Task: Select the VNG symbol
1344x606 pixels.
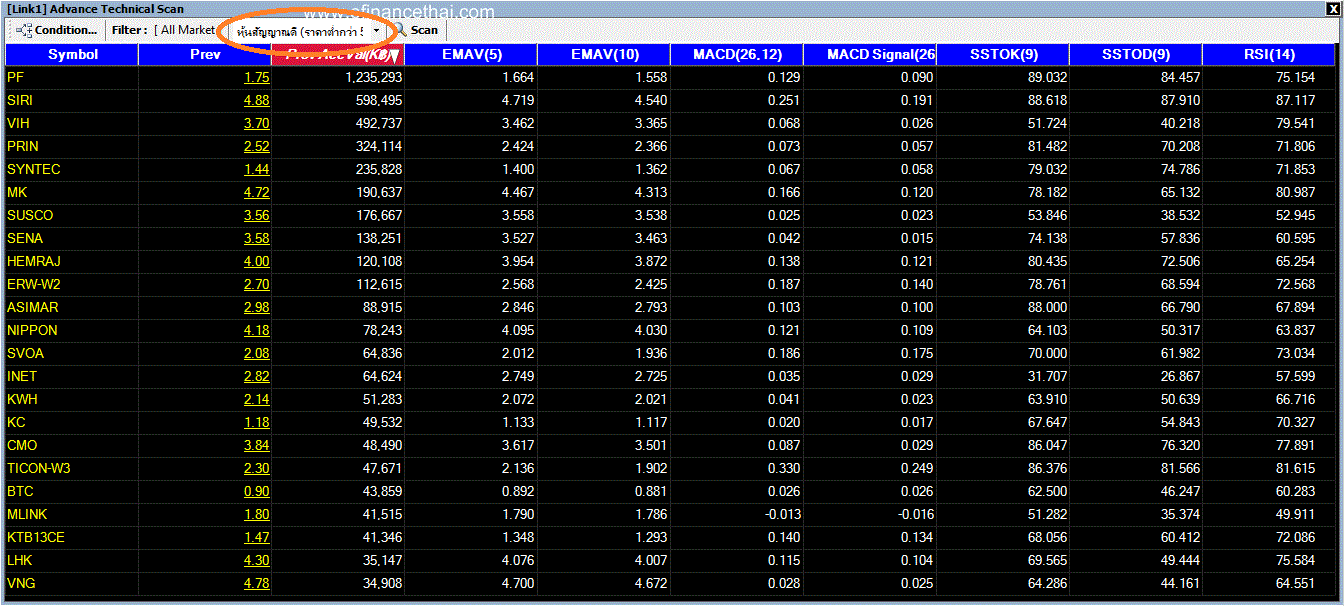Action: (21, 583)
